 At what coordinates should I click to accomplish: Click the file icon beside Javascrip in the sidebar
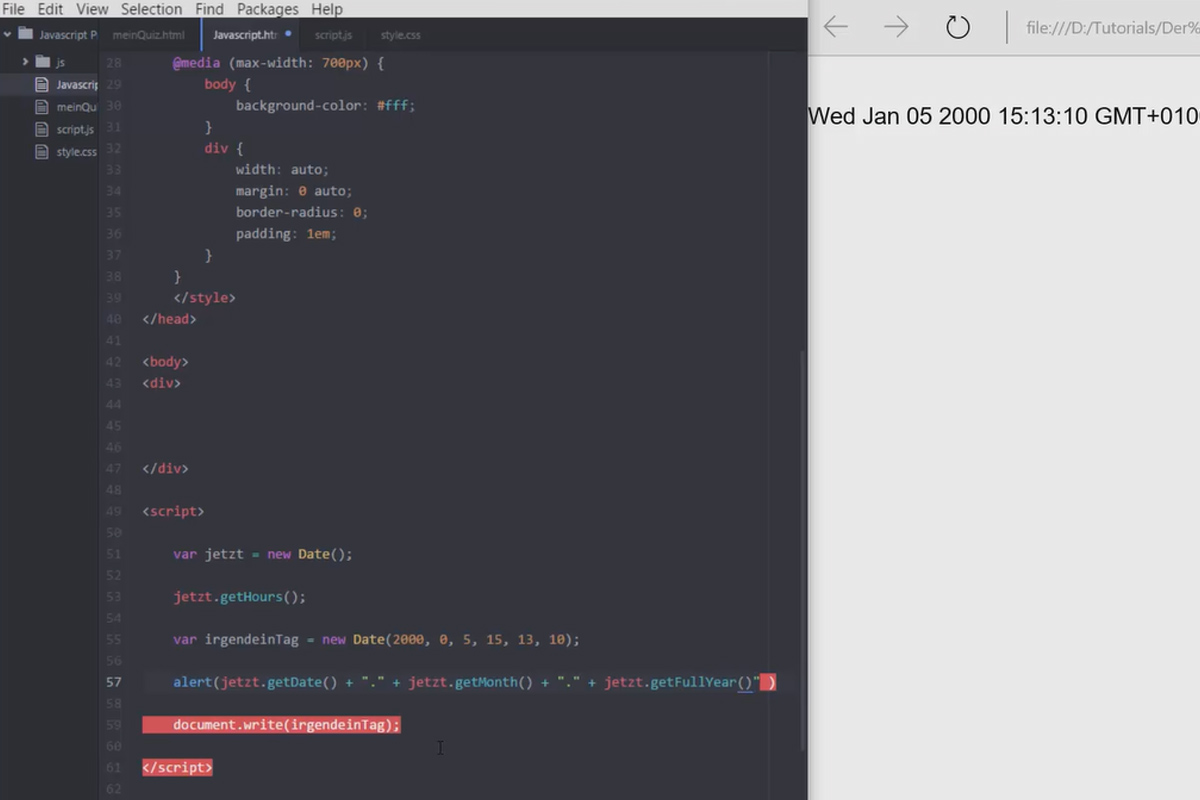click(x=42, y=85)
